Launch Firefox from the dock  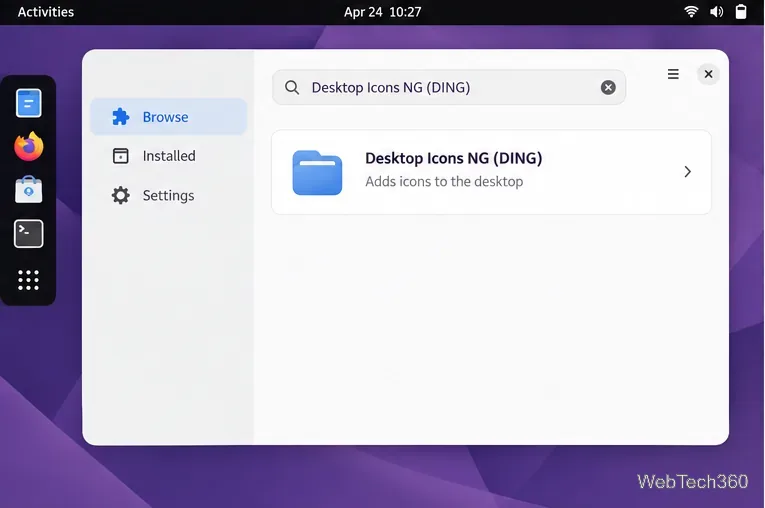point(28,146)
